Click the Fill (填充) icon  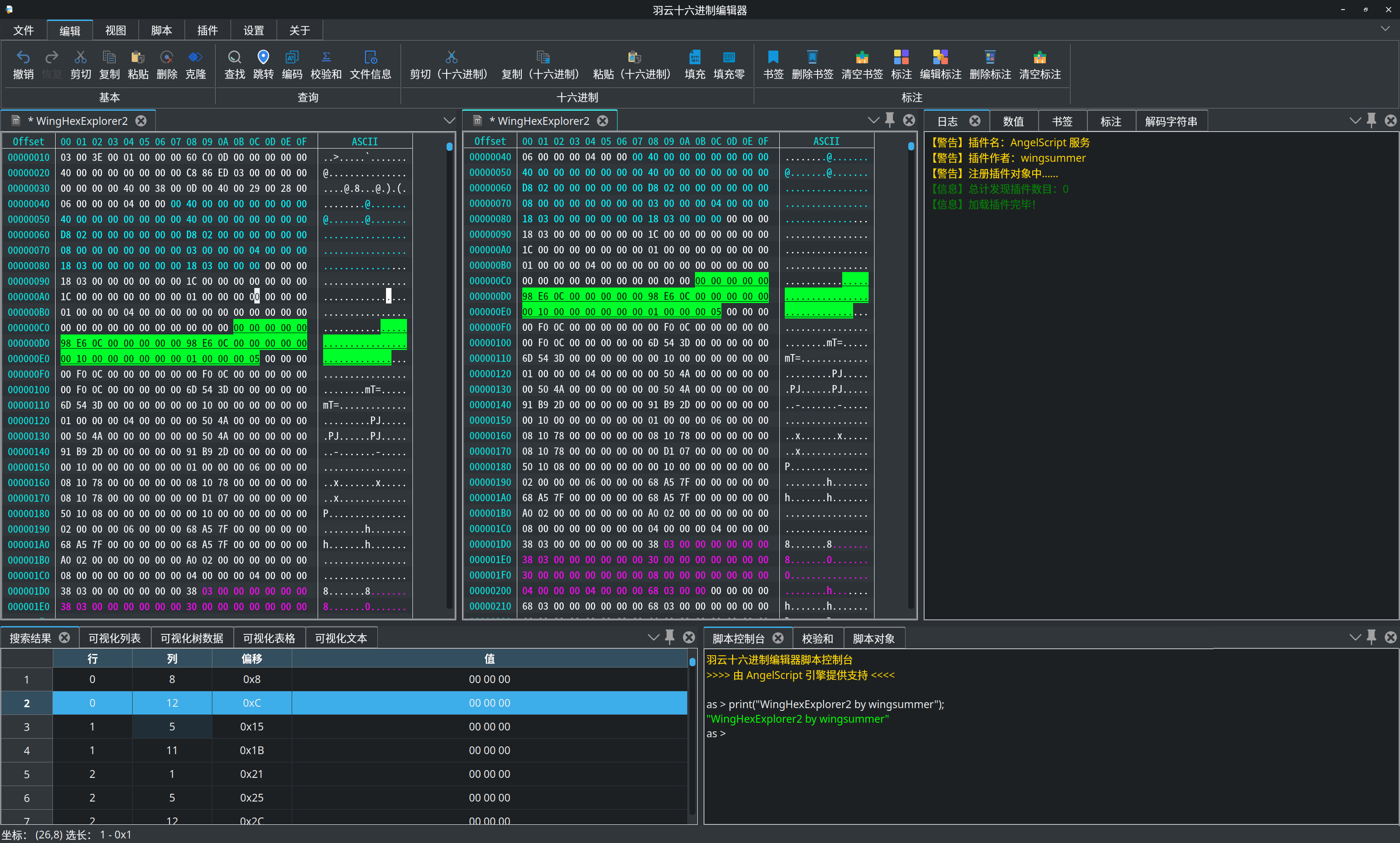[695, 57]
